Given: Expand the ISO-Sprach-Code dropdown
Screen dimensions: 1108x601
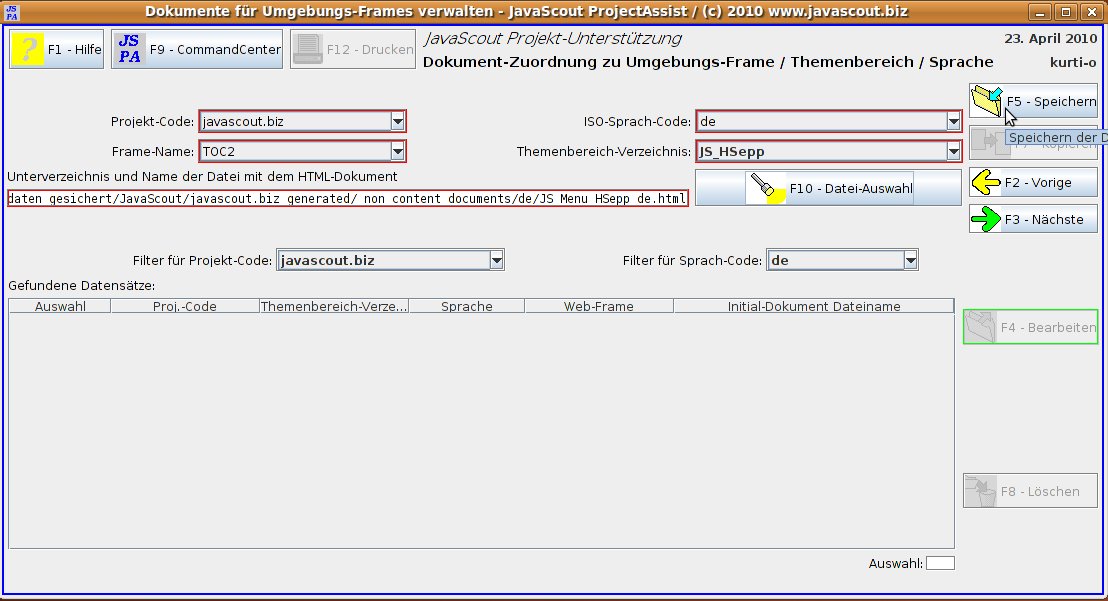Looking at the screenshot, I should (954, 121).
